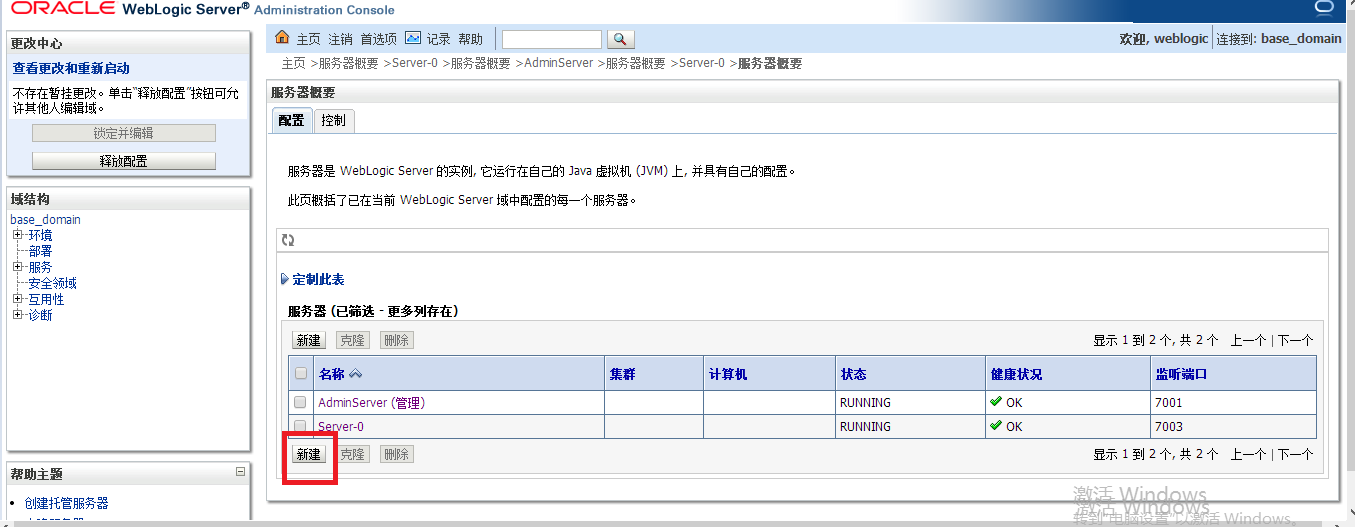This screenshot has height=527, width=1355.
Task: Click 上一个 above the table
Action: click(x=1249, y=340)
